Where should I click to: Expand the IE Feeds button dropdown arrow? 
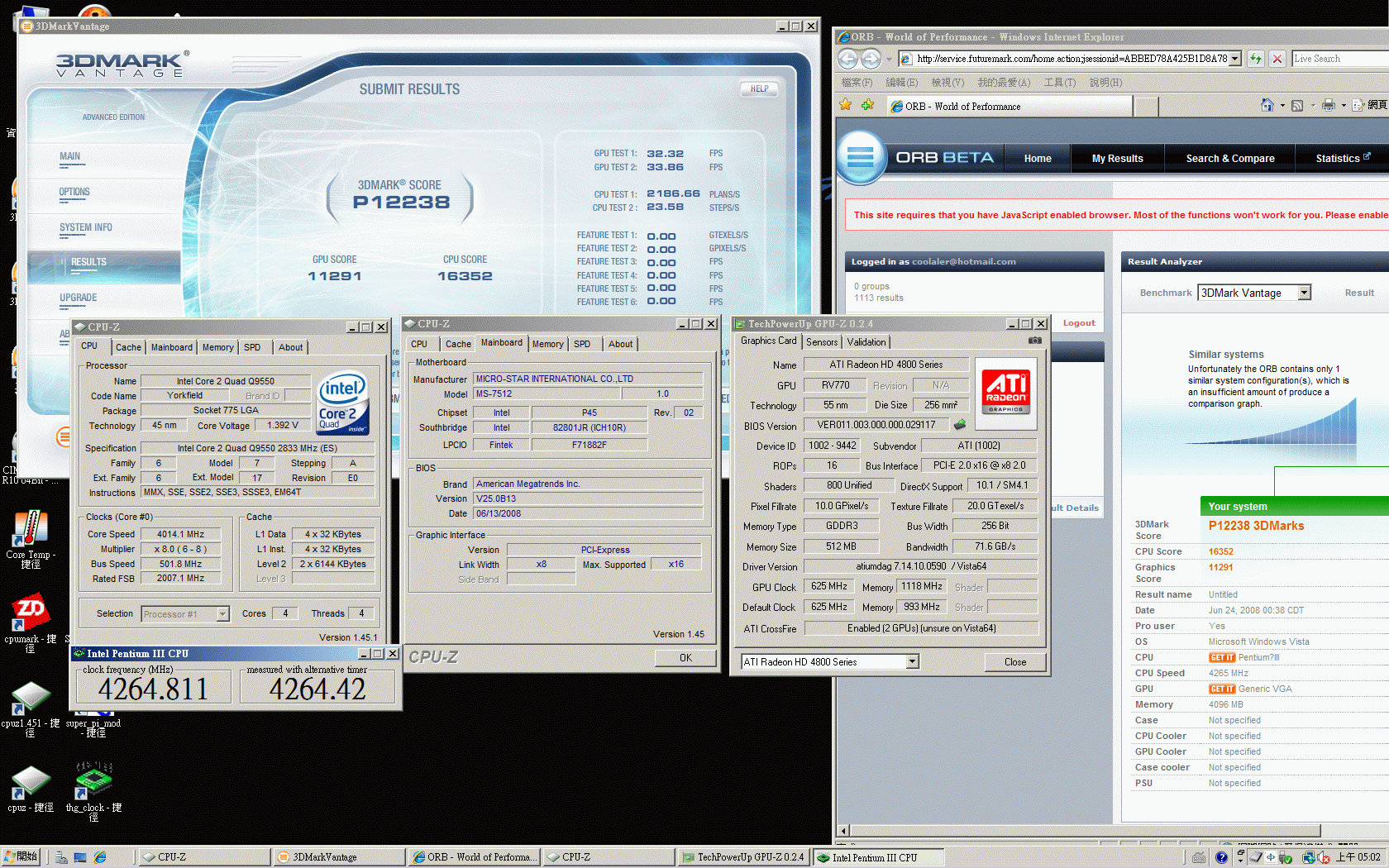pyautogui.click(x=1312, y=105)
